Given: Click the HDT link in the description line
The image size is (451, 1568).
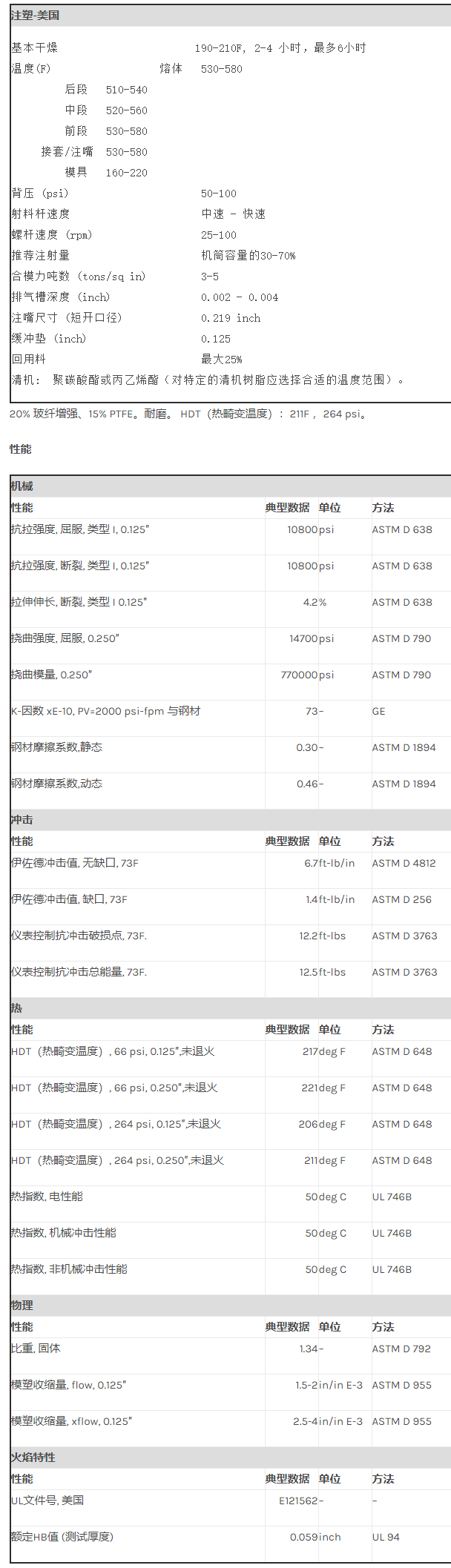Looking at the screenshot, I should (x=190, y=414).
